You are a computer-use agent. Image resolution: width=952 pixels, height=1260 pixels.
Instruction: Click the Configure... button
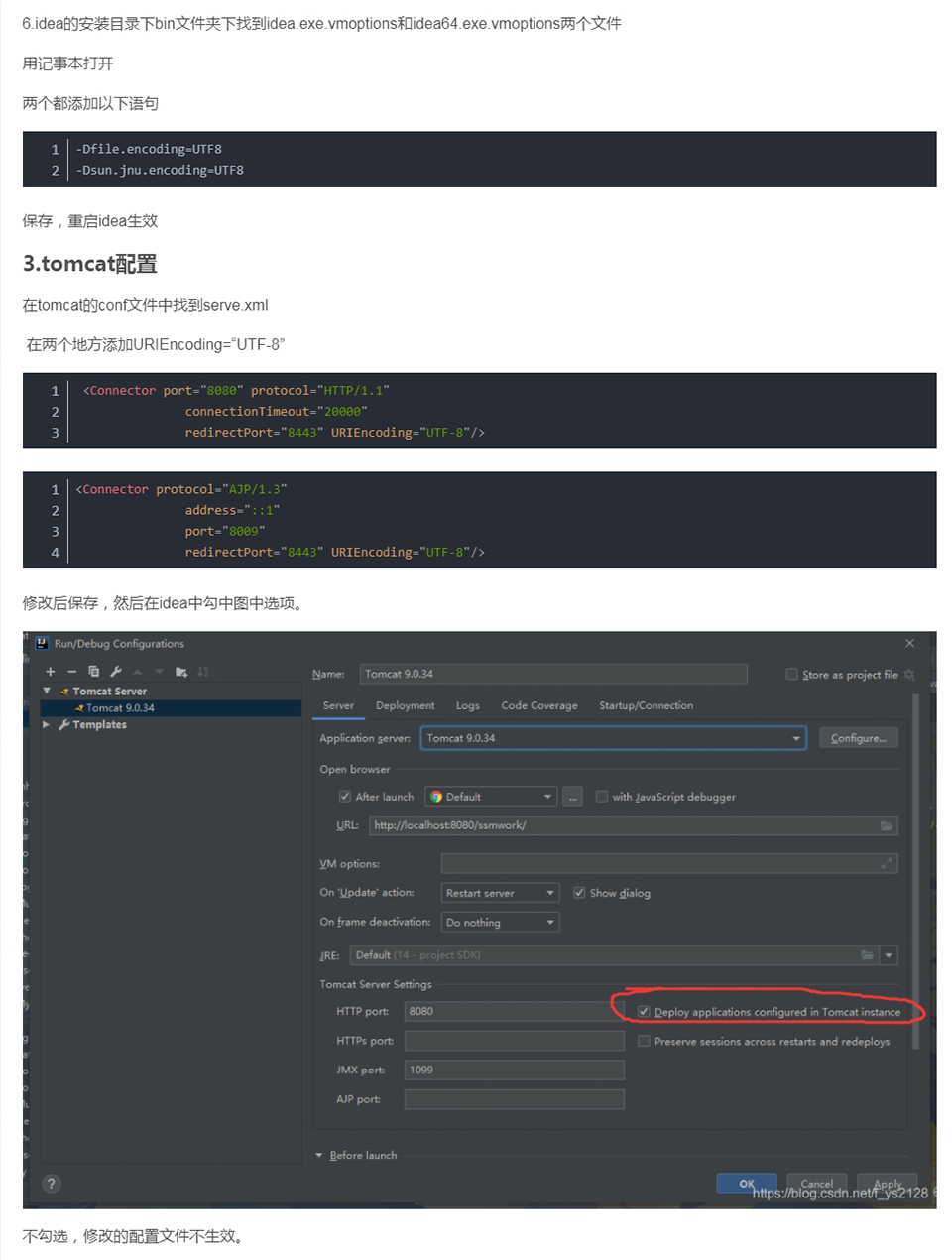point(858,738)
